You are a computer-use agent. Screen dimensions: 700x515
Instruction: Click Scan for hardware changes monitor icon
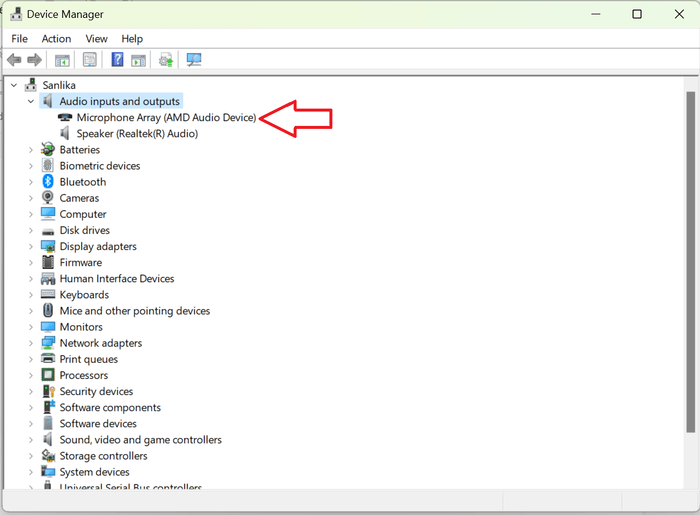194,59
